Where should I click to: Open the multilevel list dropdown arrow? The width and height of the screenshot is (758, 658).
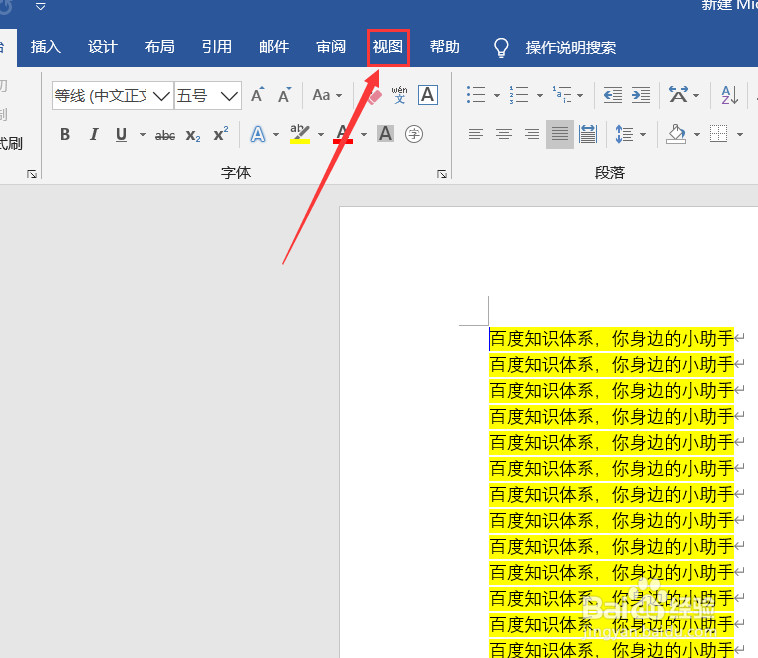pos(580,95)
